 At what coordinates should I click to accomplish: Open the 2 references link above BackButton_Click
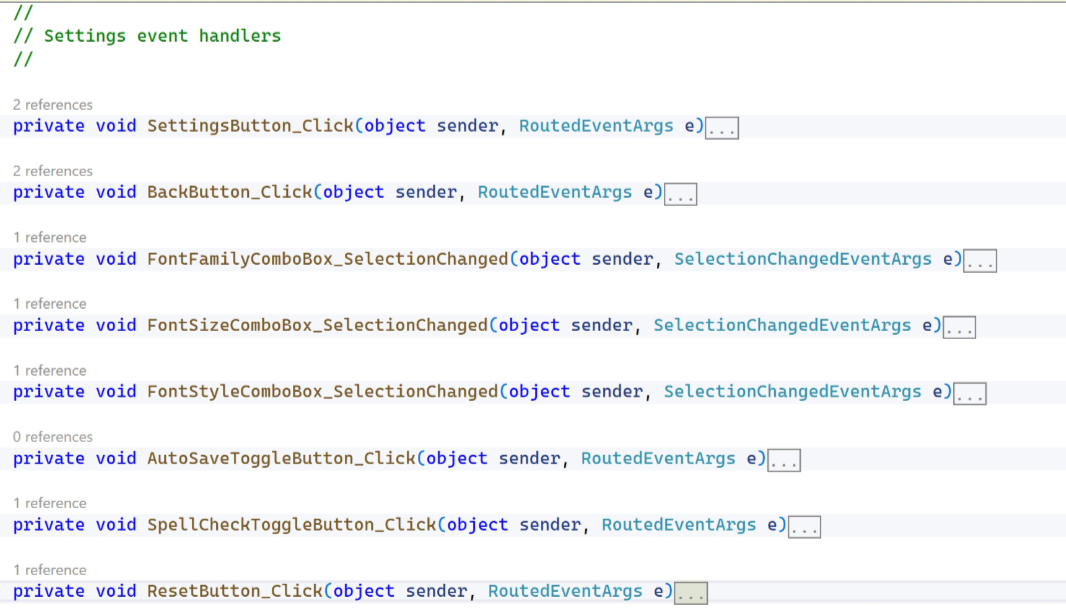tap(52, 171)
